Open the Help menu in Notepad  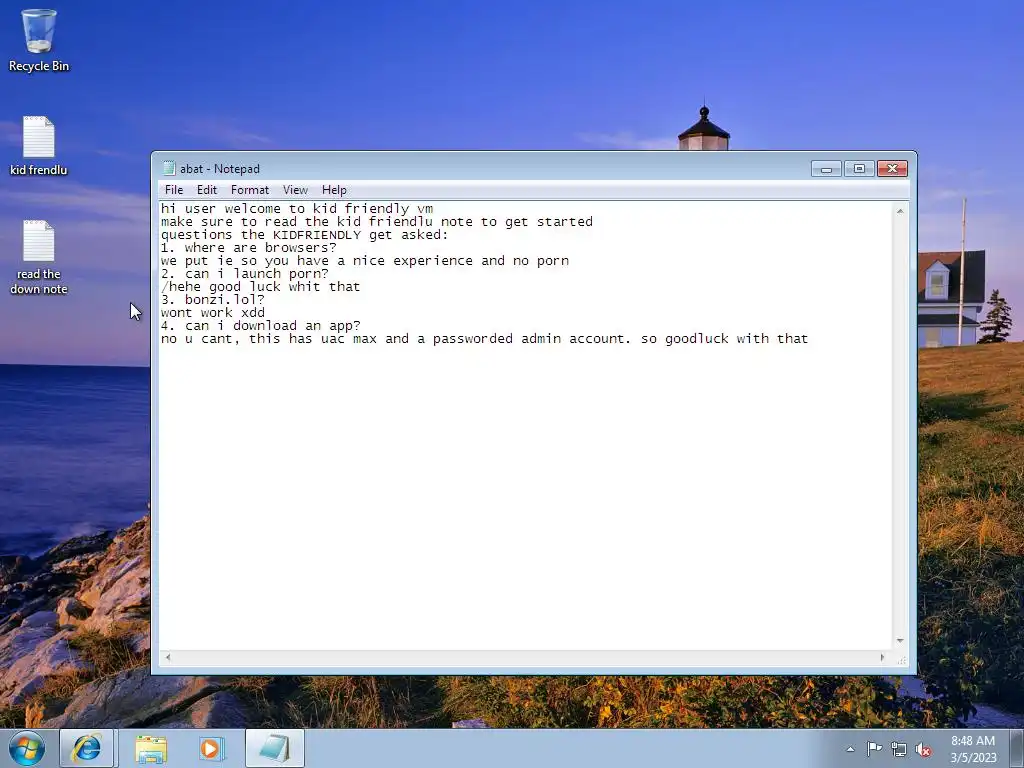(x=334, y=190)
